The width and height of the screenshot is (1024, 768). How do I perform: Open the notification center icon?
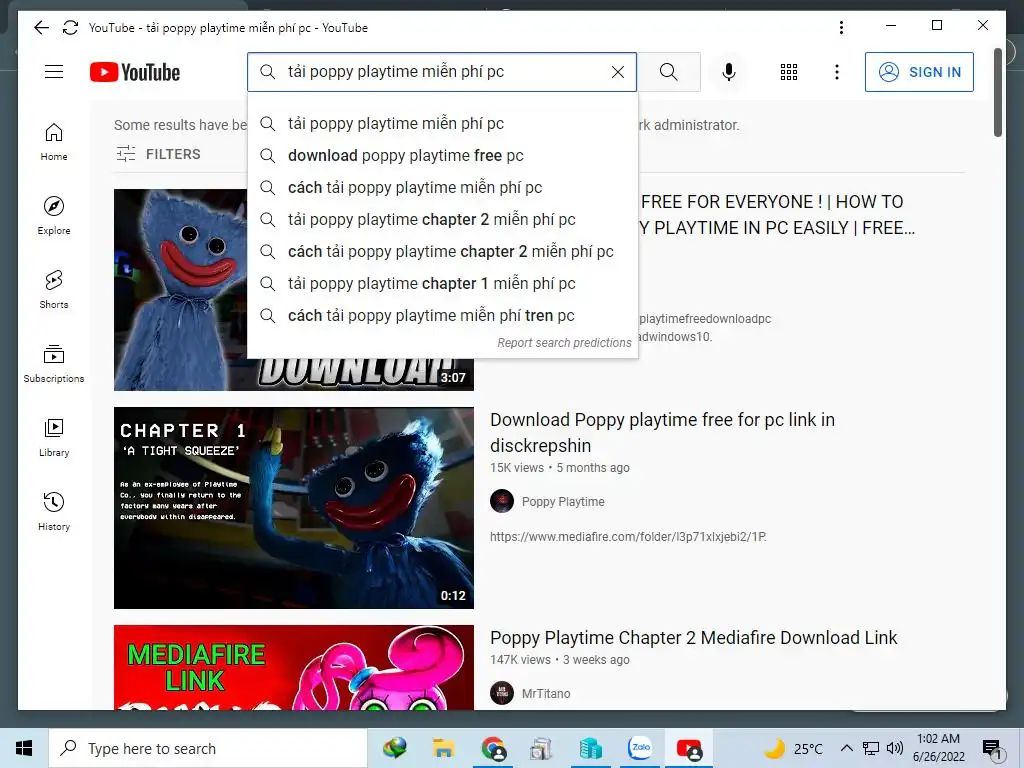992,749
